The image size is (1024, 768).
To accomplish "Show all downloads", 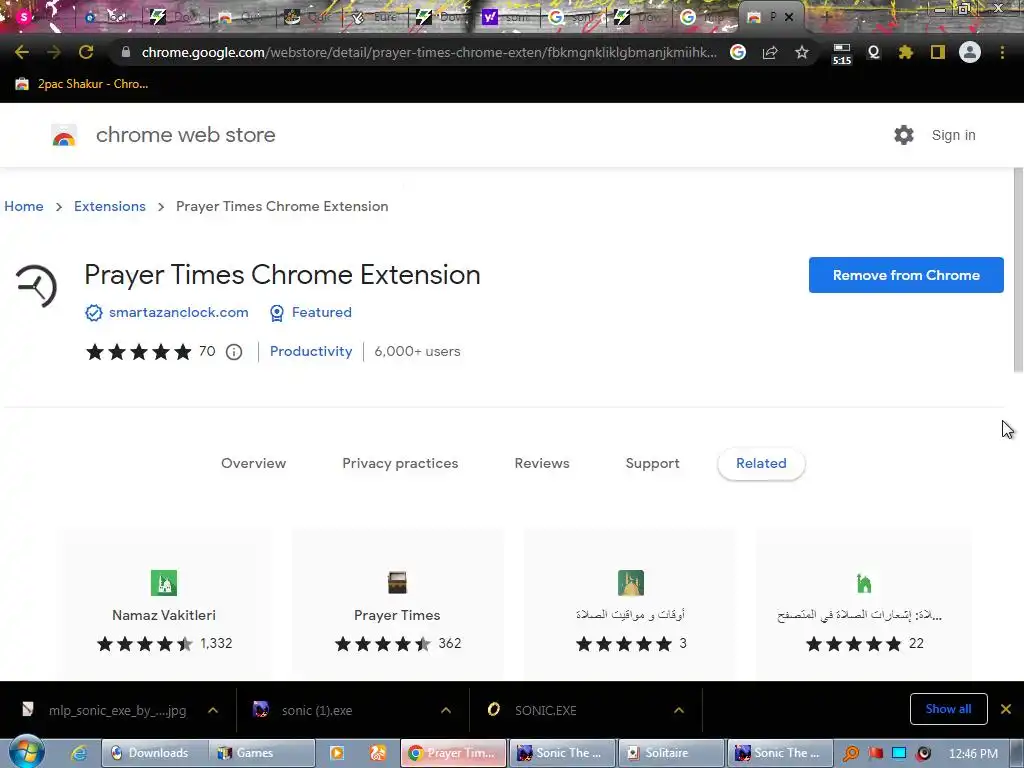I will coord(948,709).
